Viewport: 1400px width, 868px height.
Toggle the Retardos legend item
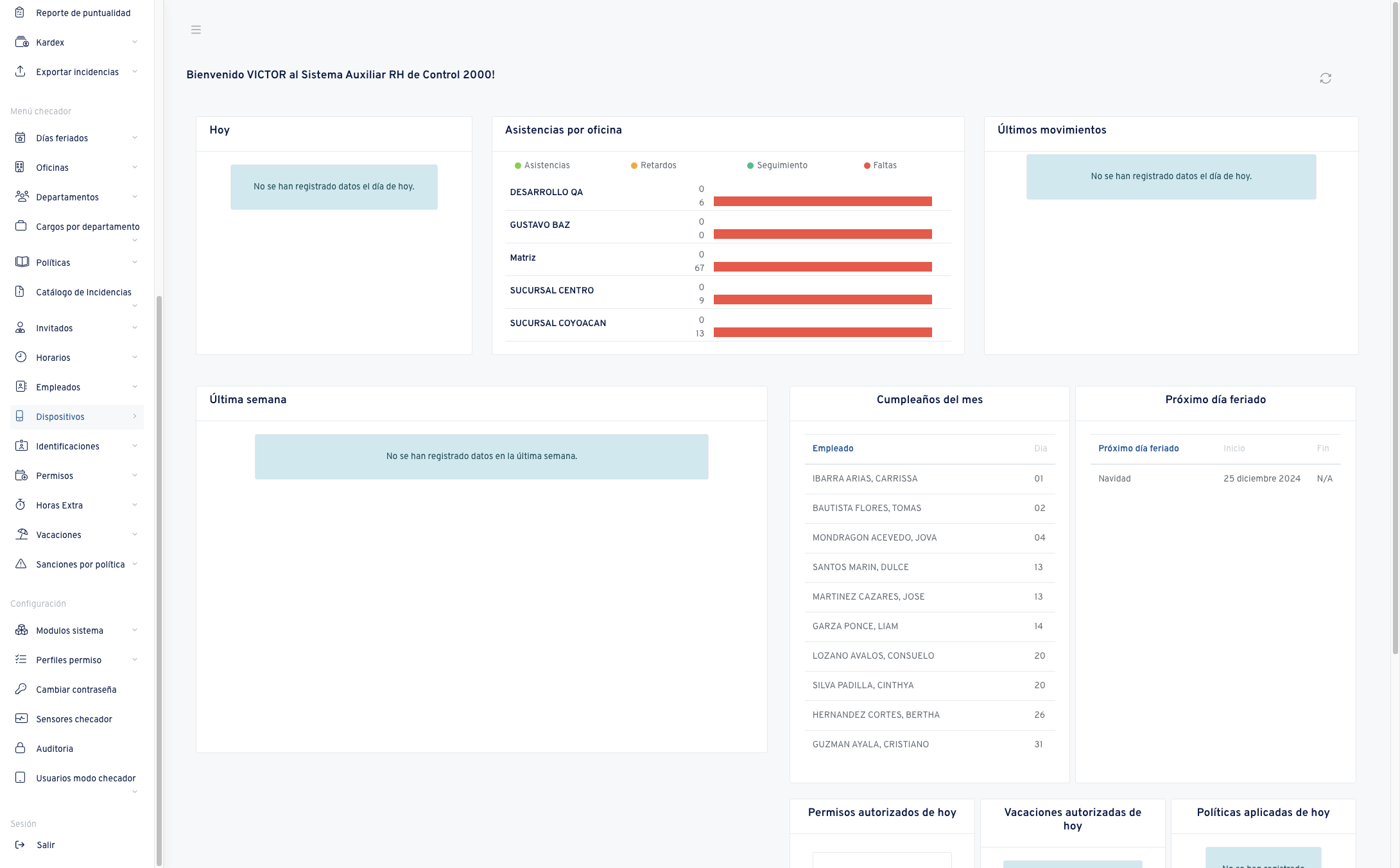(x=653, y=166)
